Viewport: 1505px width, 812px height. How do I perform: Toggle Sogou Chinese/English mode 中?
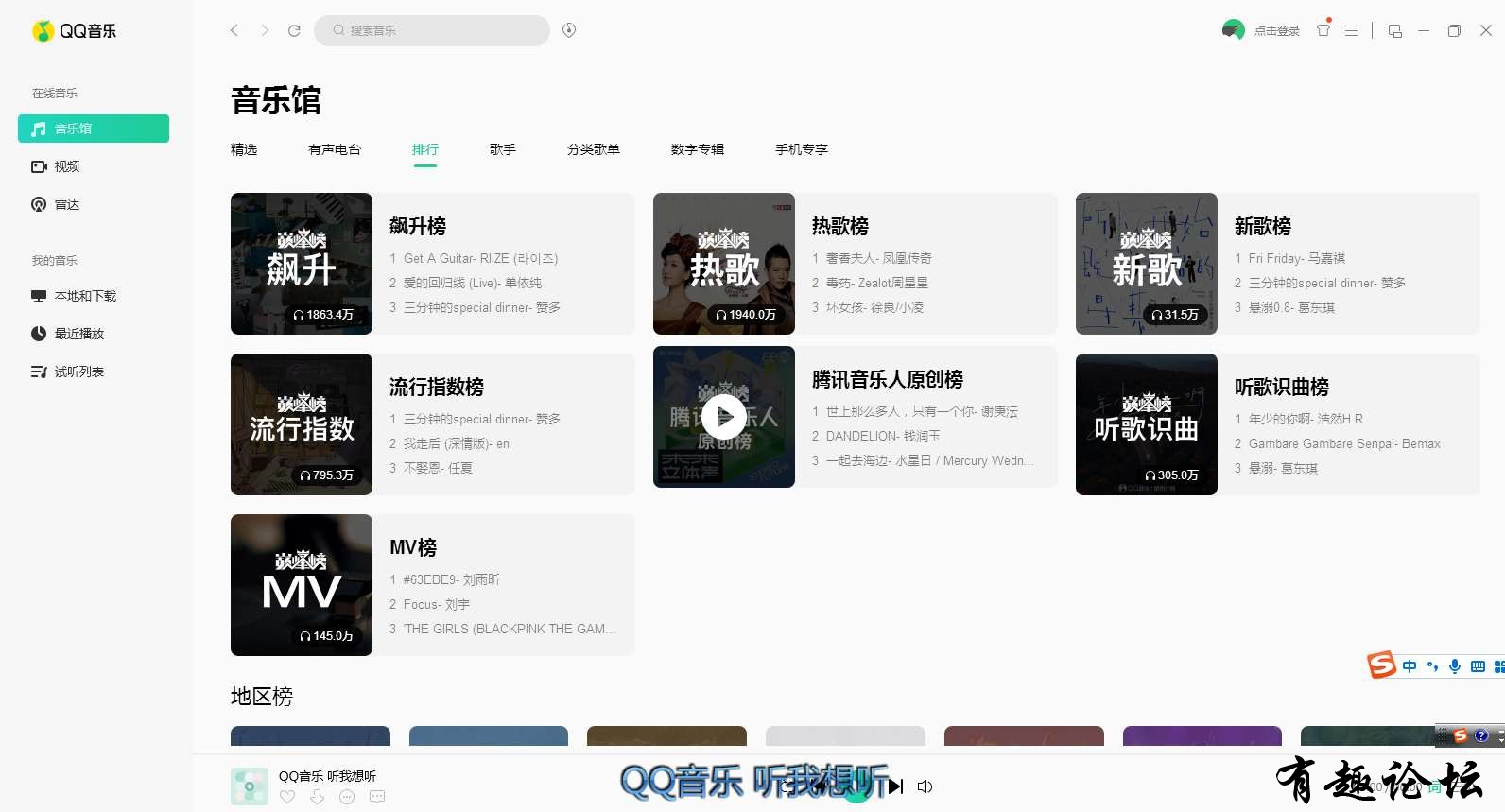1410,666
